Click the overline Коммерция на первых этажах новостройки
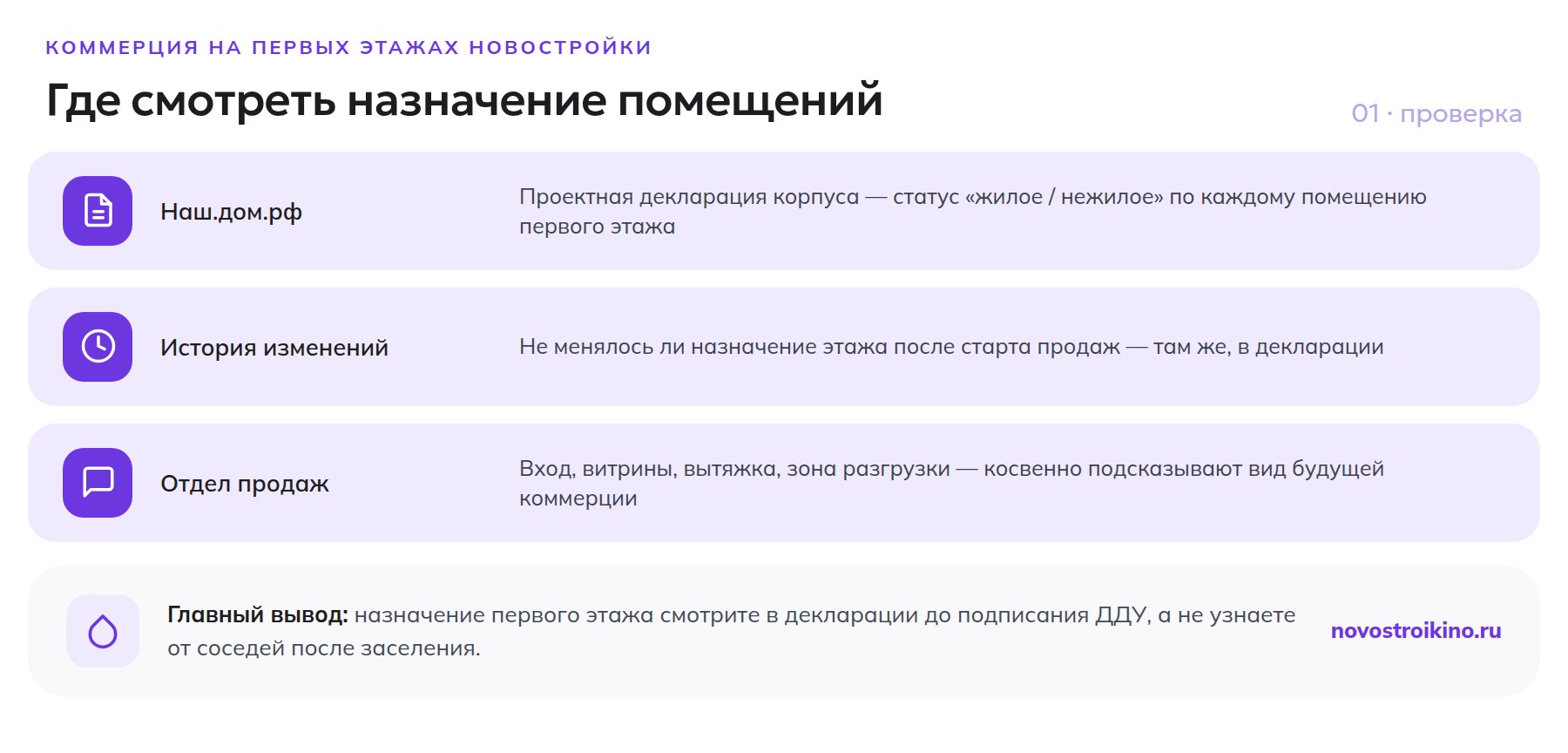Viewport: 1568px width, 753px height. click(348, 47)
